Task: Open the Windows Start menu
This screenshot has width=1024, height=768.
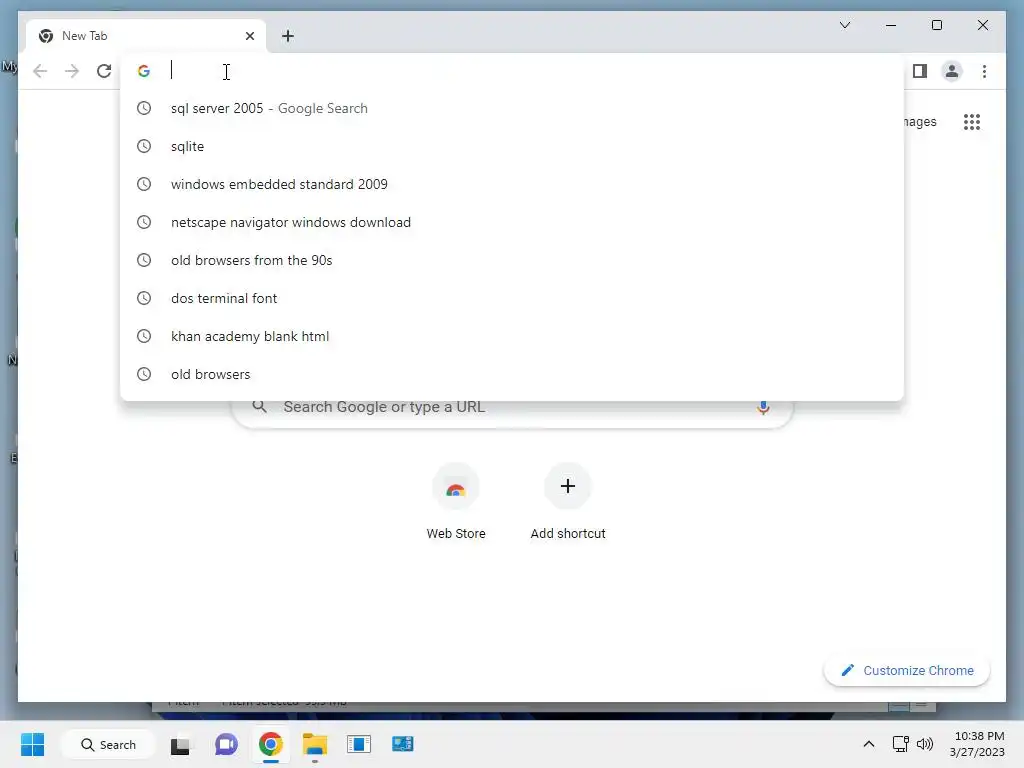Action: point(33,744)
